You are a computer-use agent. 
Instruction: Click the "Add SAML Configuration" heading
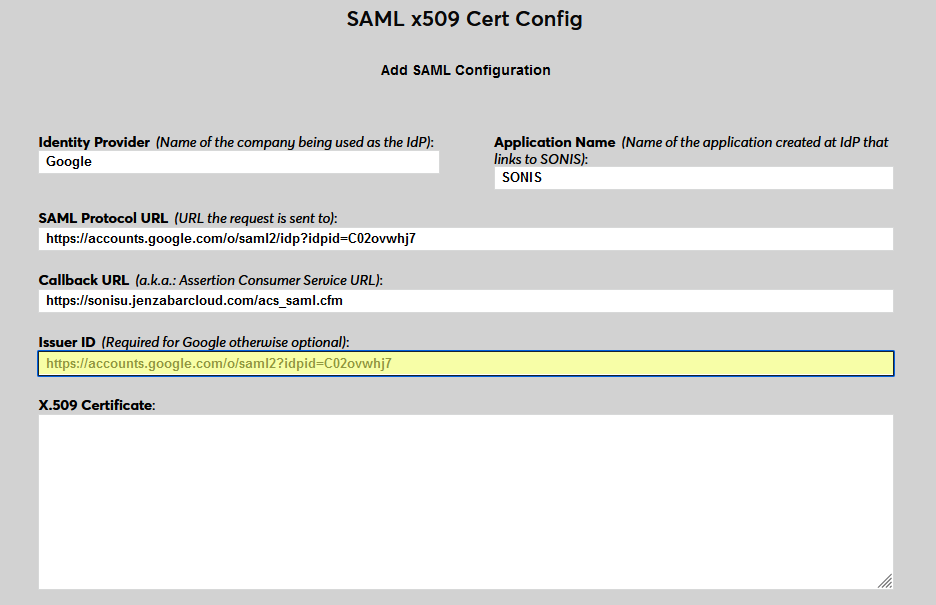coord(465,70)
